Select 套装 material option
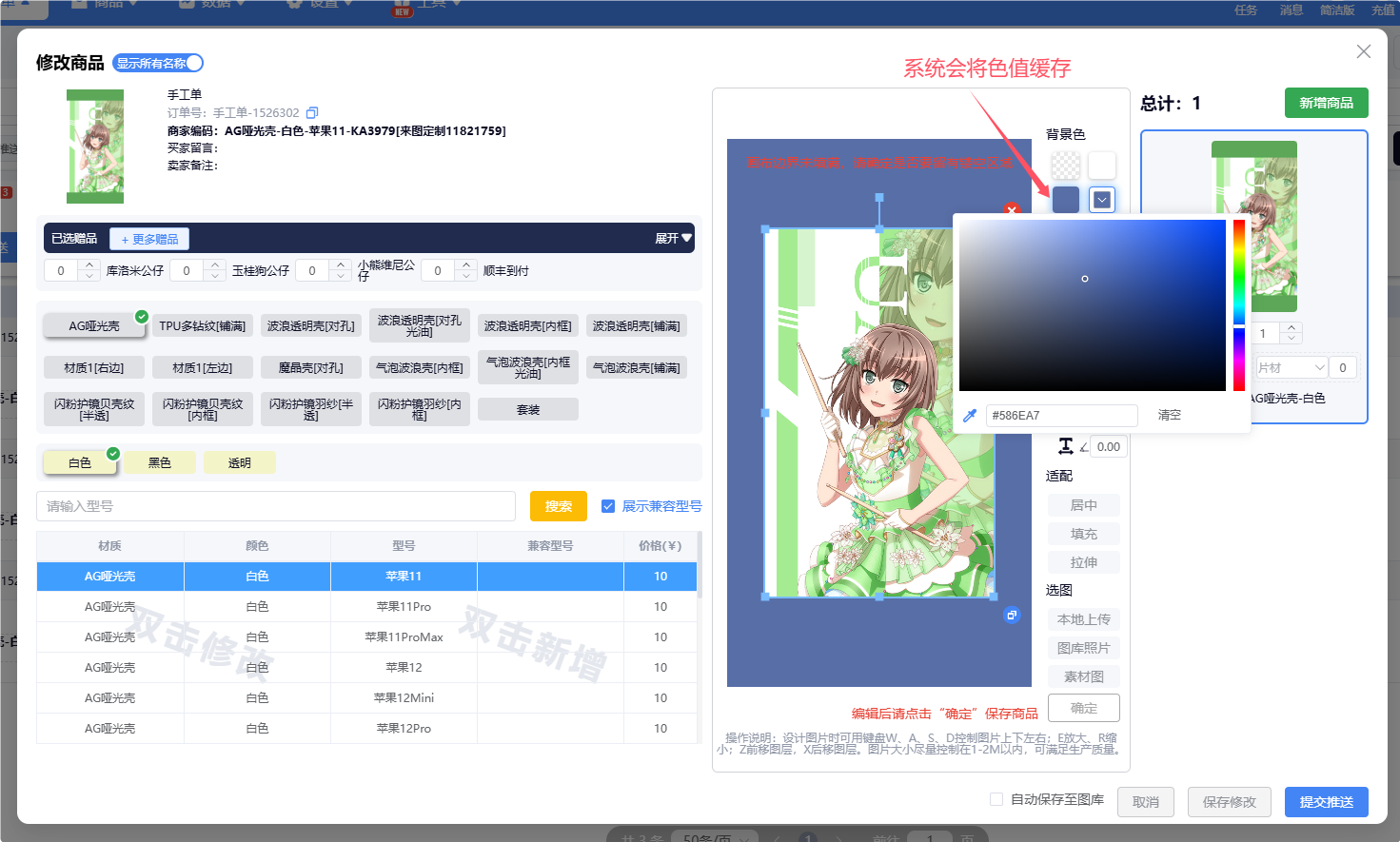 click(528, 410)
